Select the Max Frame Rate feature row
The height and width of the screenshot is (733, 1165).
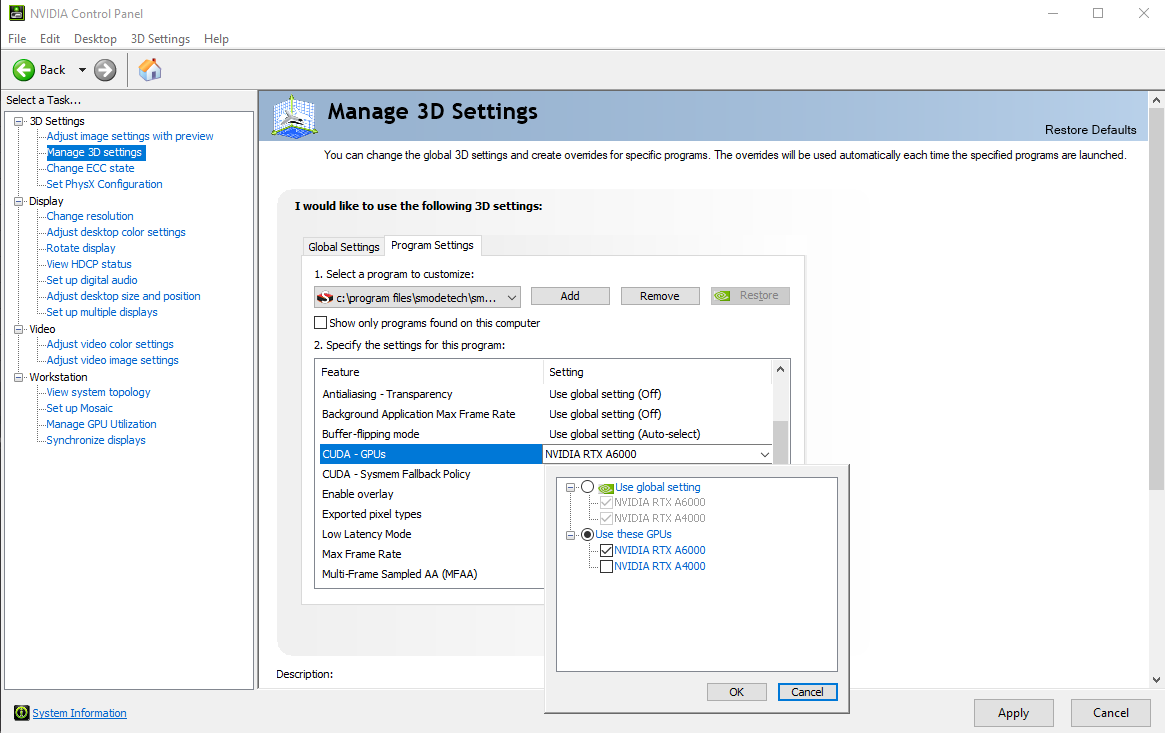pos(431,554)
